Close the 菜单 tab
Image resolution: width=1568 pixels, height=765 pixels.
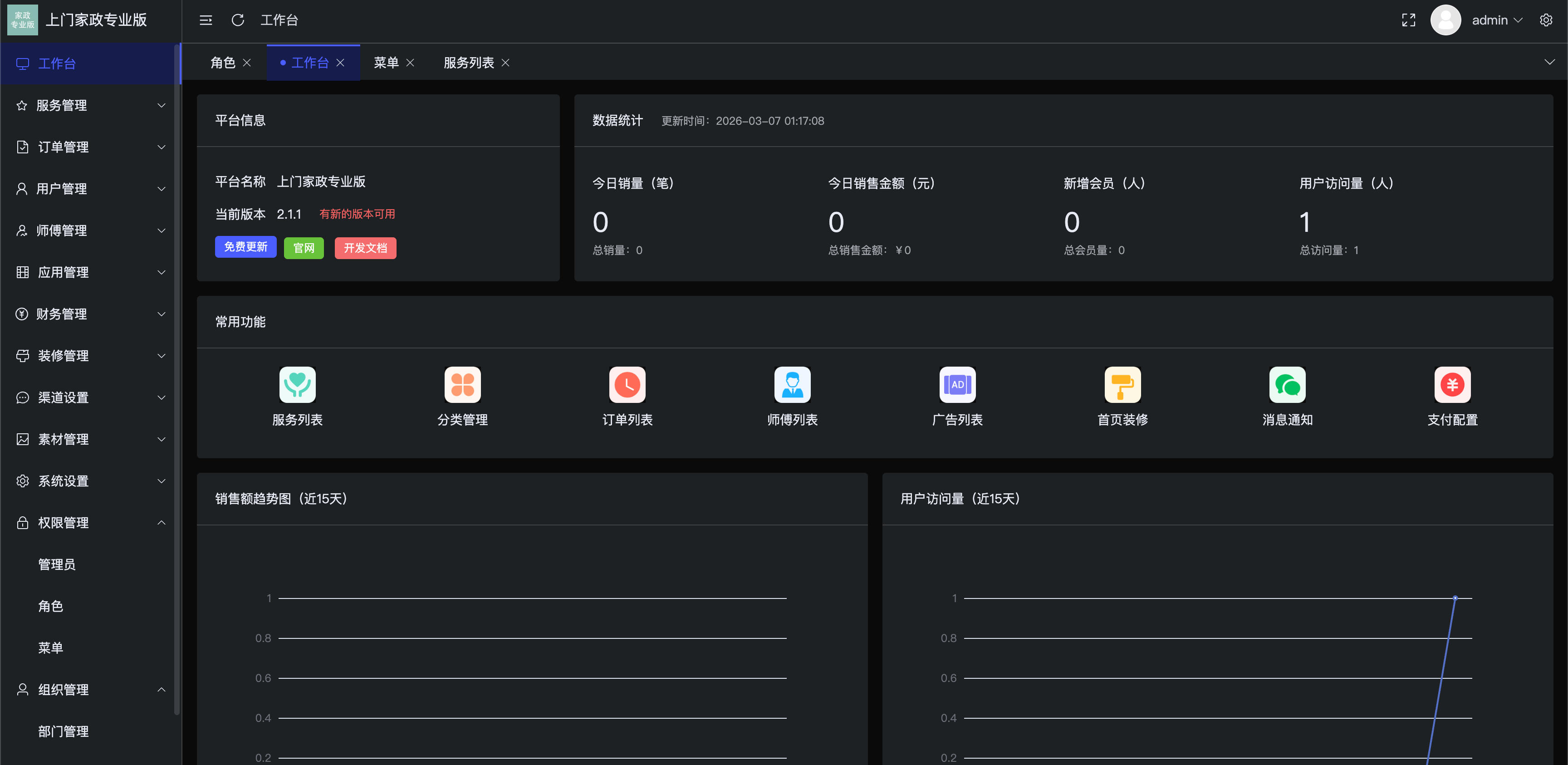pyautogui.click(x=410, y=63)
